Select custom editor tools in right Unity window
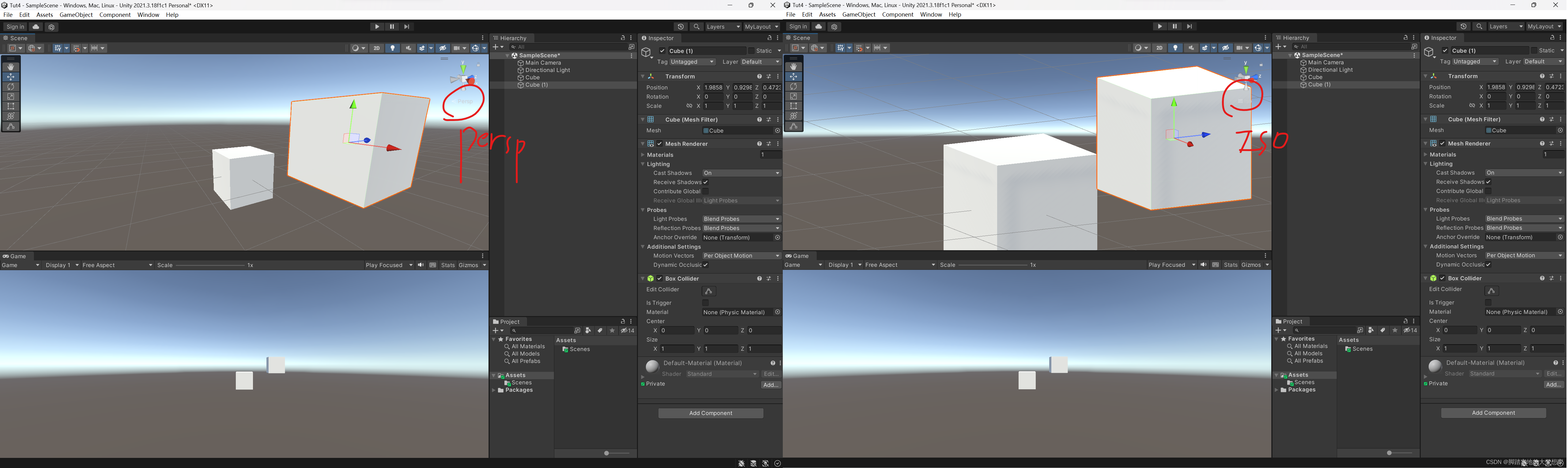Screen dimensions: 1568x468 (793, 126)
